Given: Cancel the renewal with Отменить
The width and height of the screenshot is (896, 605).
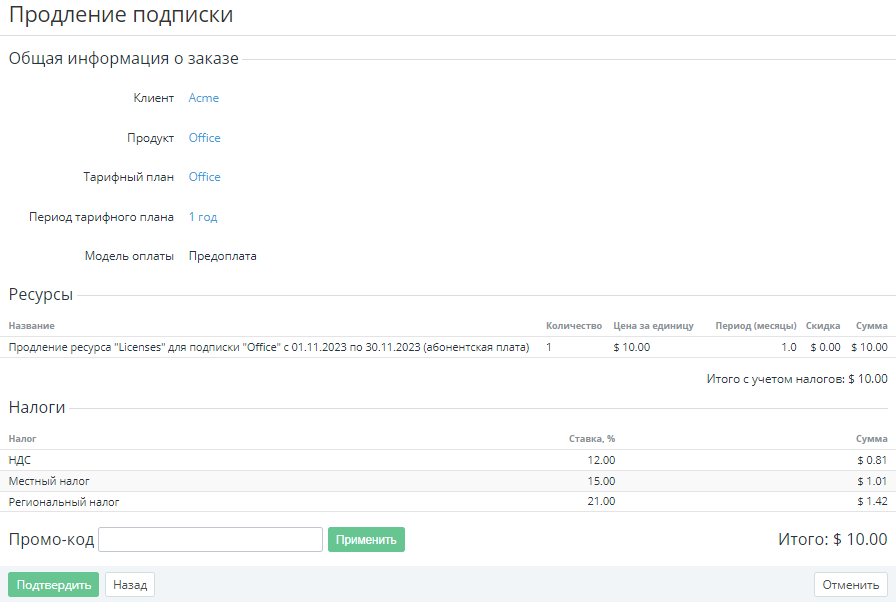Looking at the screenshot, I should [851, 585].
